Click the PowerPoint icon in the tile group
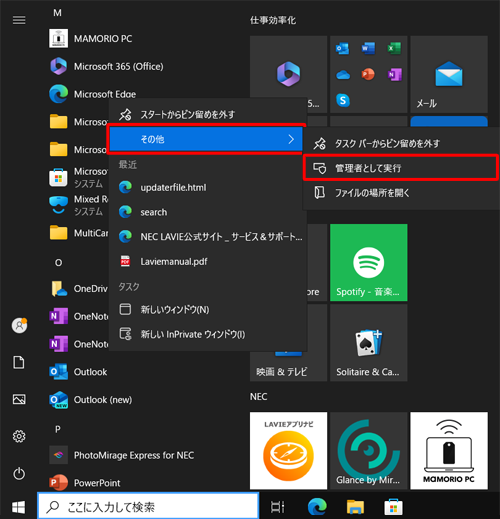The image size is (500, 519). [368, 74]
